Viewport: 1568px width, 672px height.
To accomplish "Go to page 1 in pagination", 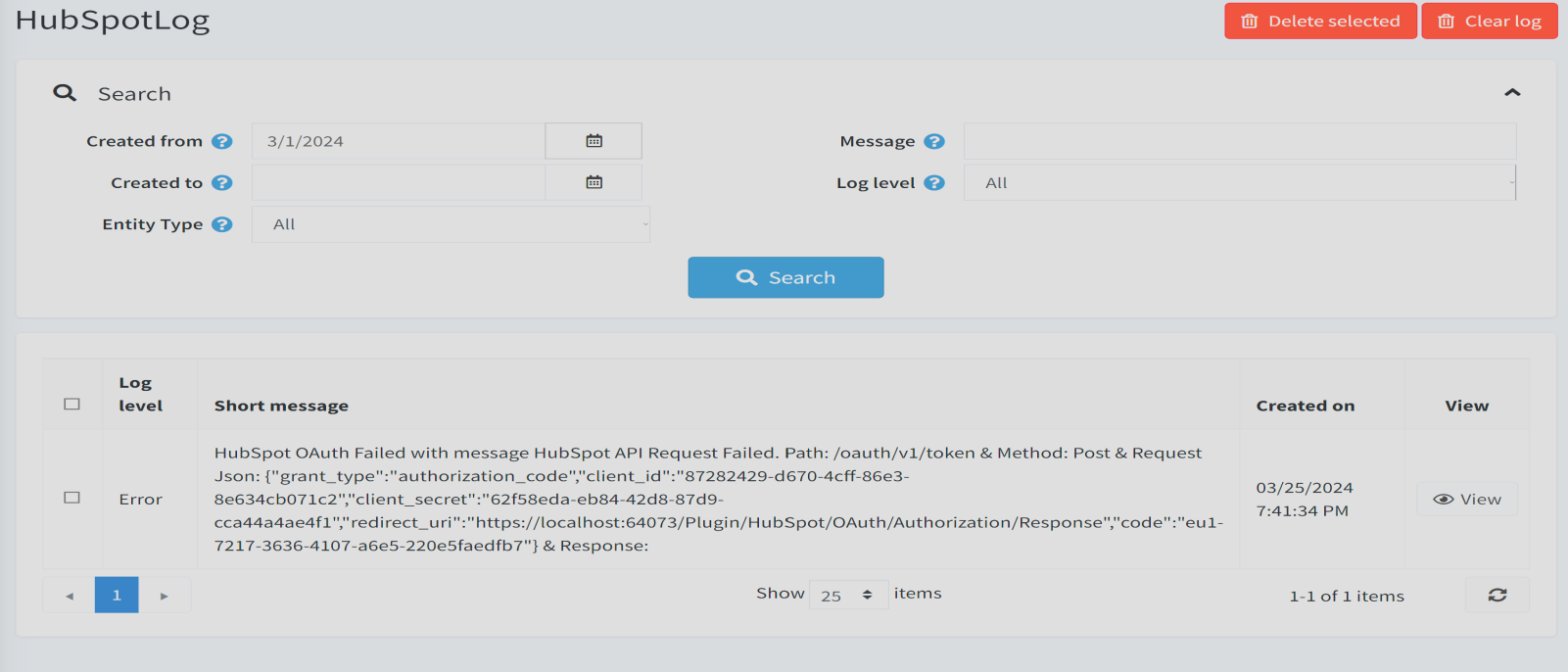I will (117, 595).
